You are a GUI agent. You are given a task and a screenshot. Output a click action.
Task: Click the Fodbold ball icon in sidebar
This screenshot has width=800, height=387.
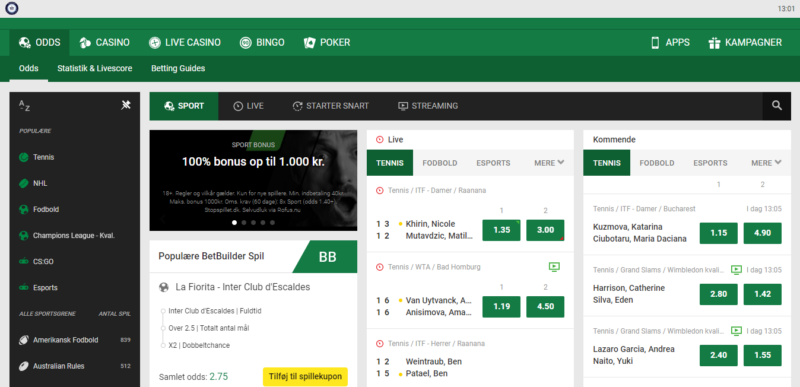click(23, 209)
